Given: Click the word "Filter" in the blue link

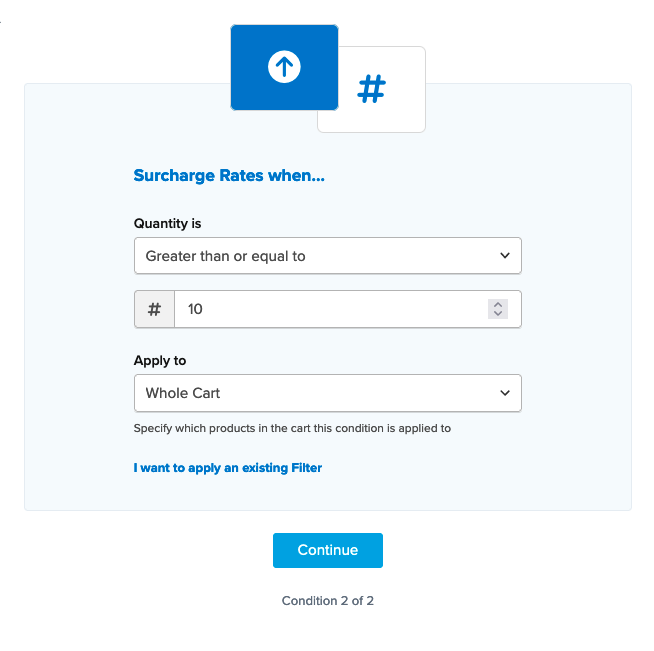Looking at the screenshot, I should point(306,468).
